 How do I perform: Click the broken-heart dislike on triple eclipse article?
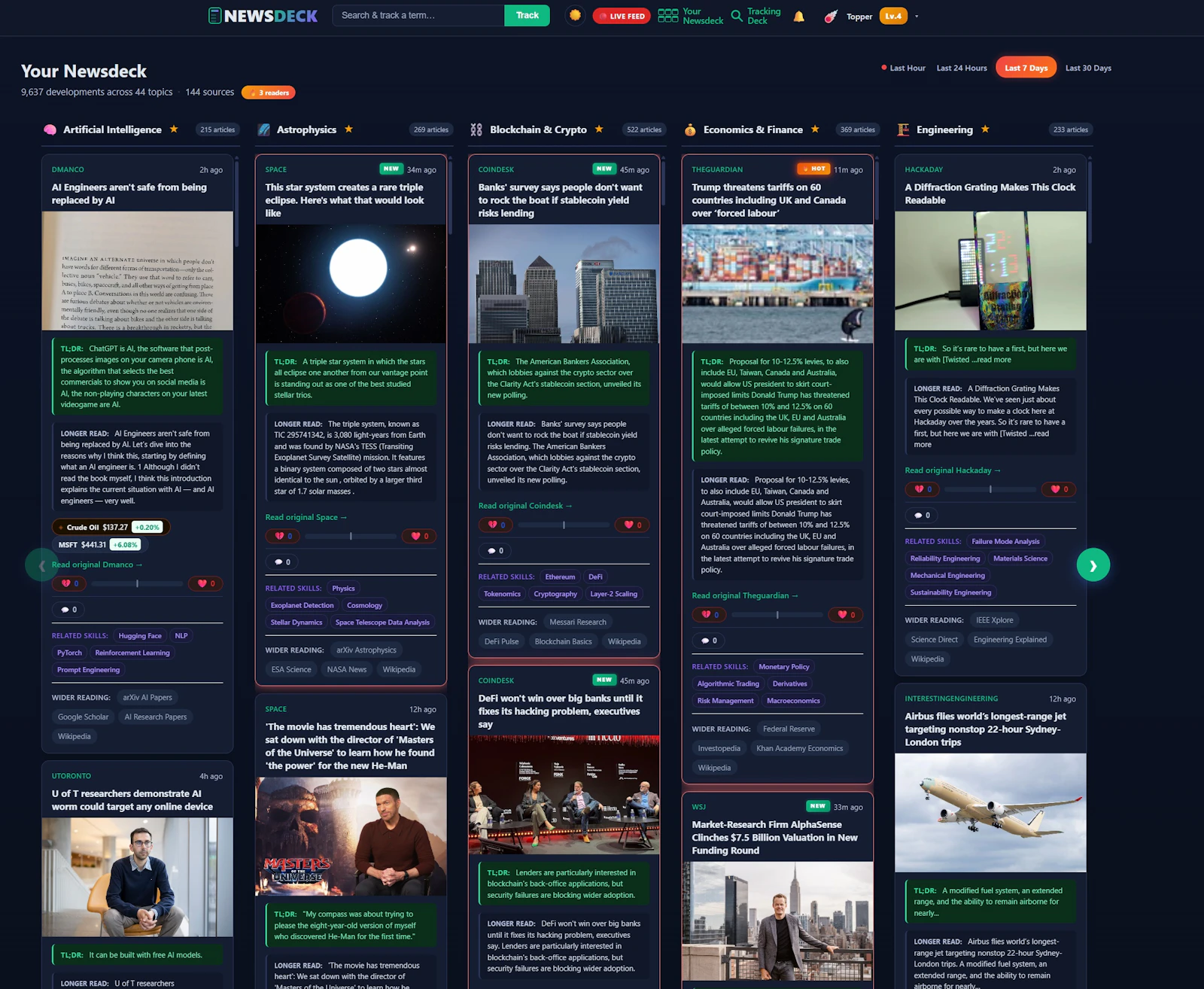[283, 537]
